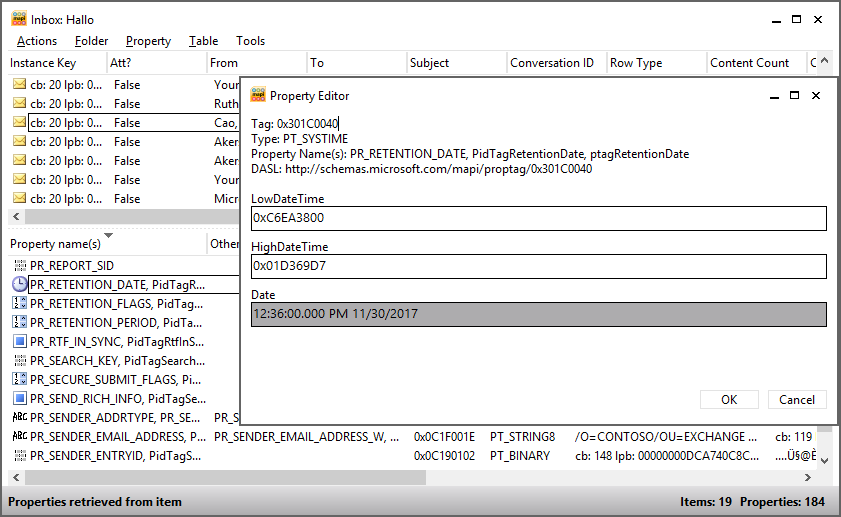Sort by Instance Key column header
The image size is (841, 517).
click(x=57, y=63)
